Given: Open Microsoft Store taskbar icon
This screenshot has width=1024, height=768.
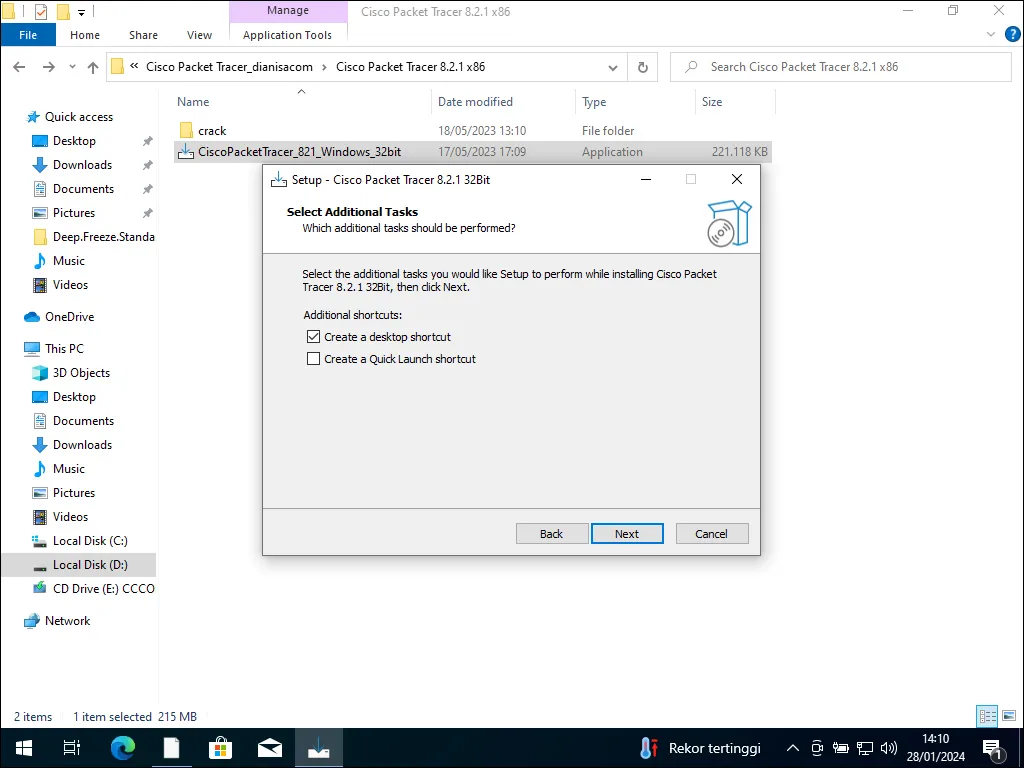Looking at the screenshot, I should coord(220,748).
